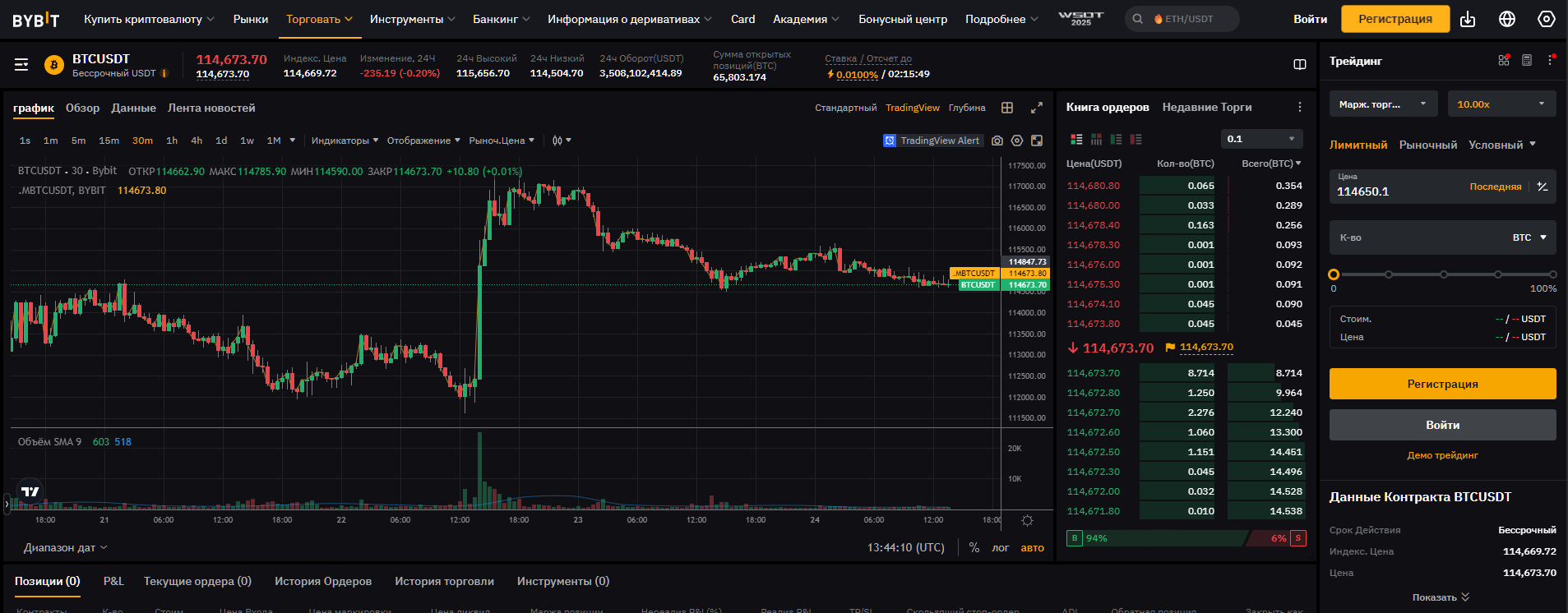Show only asks order book view
This screenshot has width=1568, height=613.
[x=1136, y=140]
